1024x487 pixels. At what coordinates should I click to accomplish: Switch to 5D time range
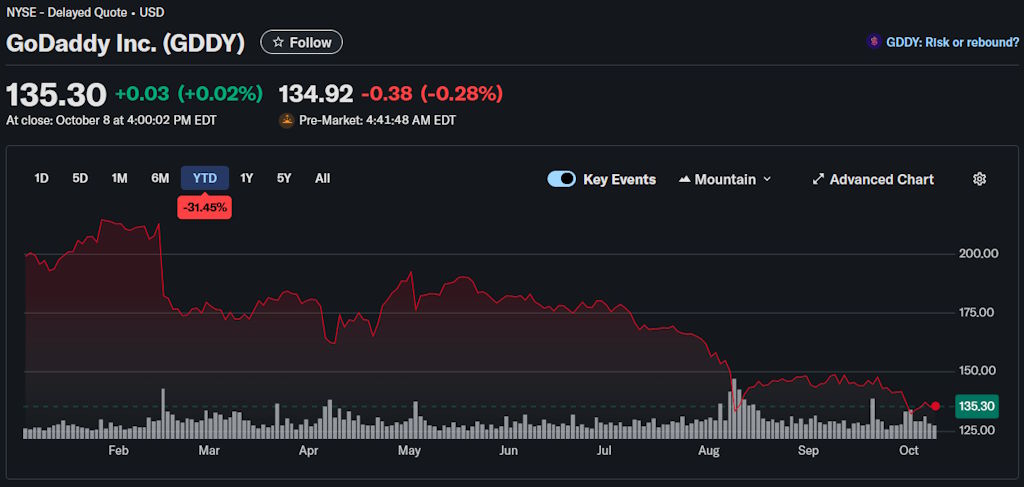point(80,179)
